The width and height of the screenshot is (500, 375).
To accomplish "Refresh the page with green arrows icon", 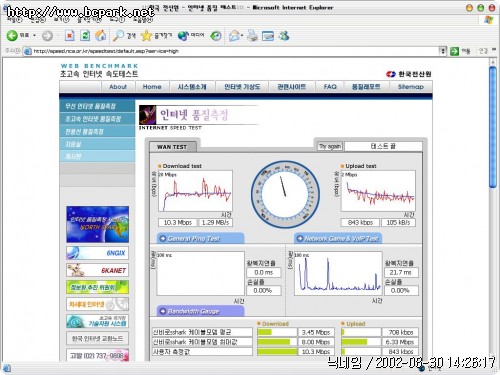I will coord(85,35).
